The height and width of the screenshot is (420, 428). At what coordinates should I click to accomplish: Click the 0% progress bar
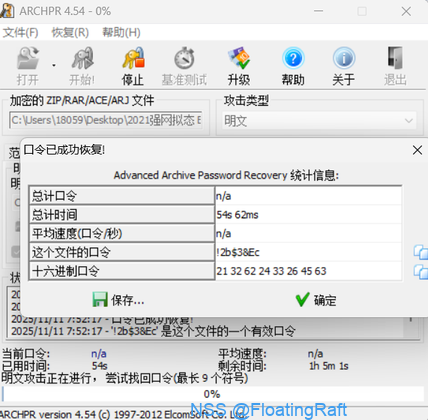213,394
